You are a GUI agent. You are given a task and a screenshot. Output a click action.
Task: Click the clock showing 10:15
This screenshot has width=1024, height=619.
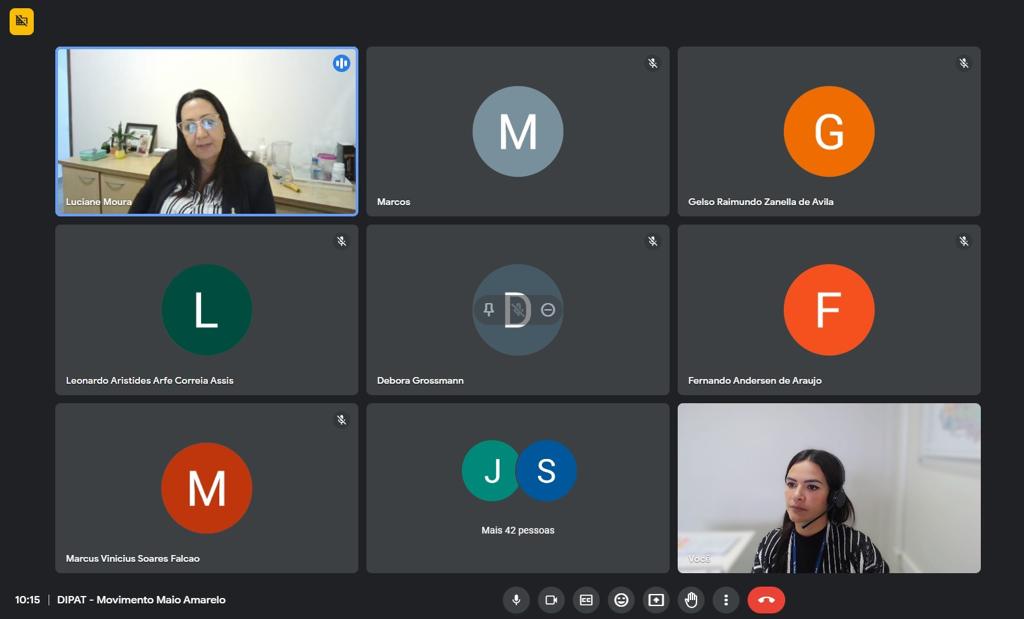coord(27,599)
